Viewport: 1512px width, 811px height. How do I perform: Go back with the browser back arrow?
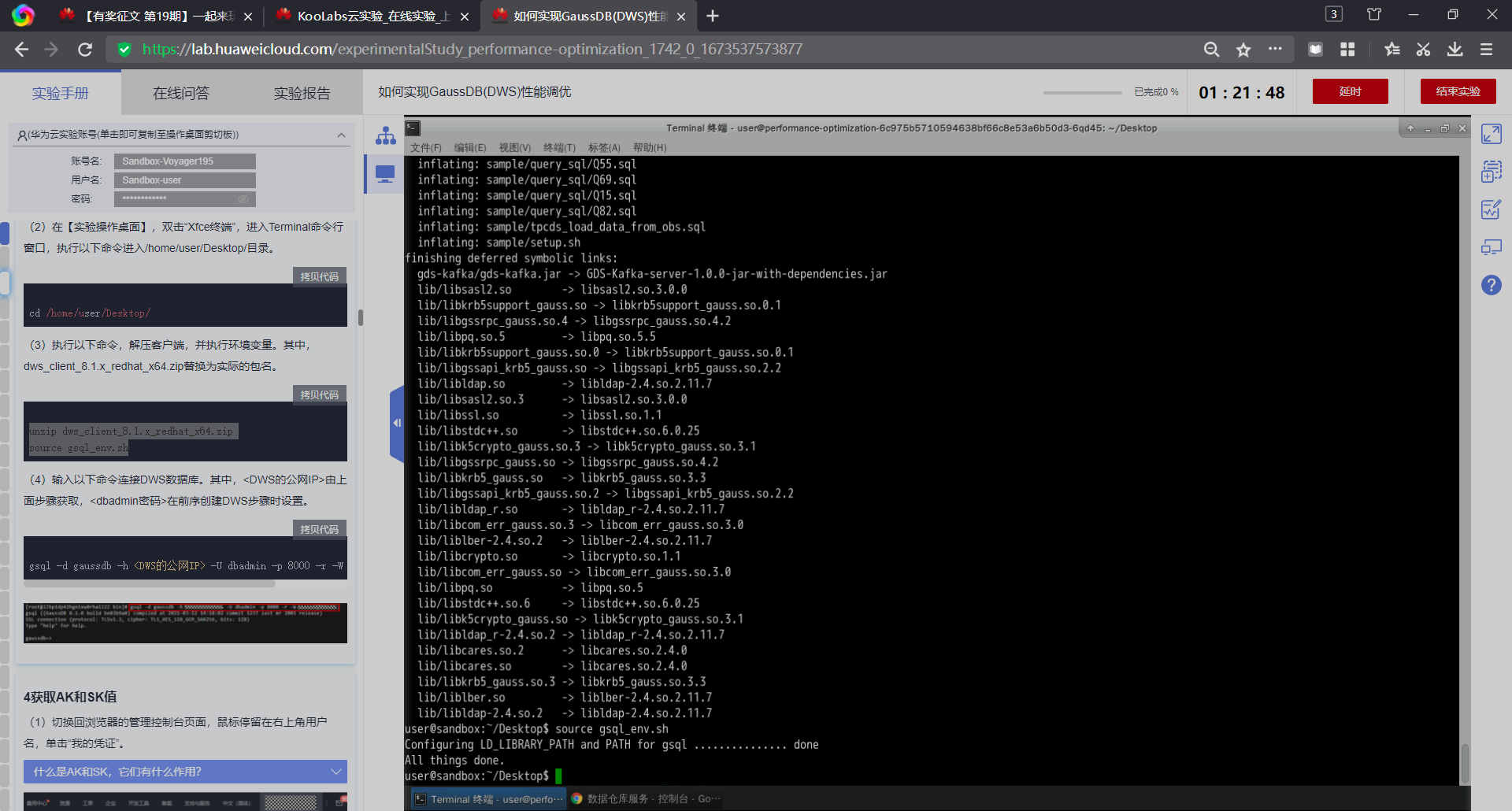[x=21, y=50]
